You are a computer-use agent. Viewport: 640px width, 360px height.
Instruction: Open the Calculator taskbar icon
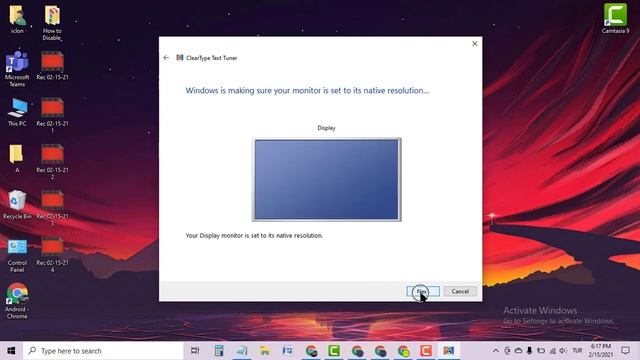click(219, 351)
